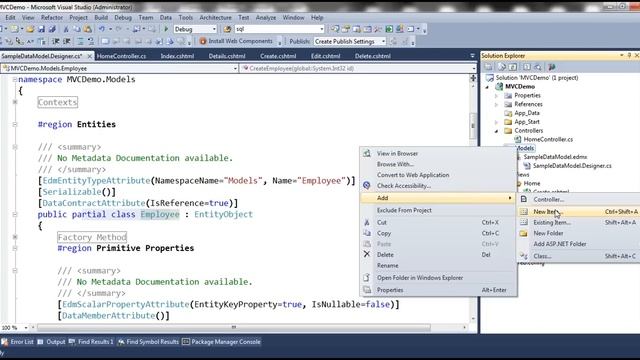Open Find Symbol Results at the bottom
The image size is (640, 360).
tap(149, 342)
